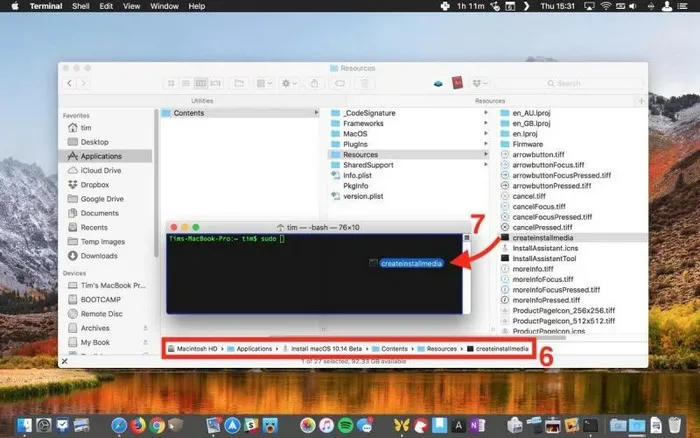Expand the Contents folder arrow
The width and height of the screenshot is (700, 438).
(x=316, y=113)
